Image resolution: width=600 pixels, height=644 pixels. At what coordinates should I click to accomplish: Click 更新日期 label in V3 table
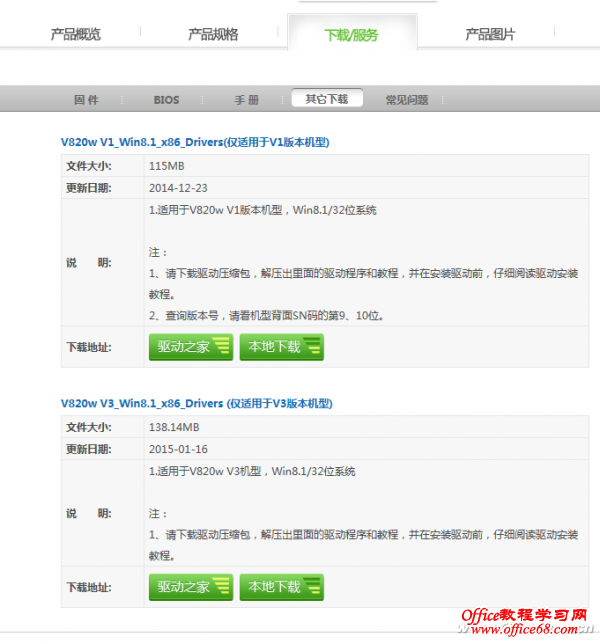click(89, 449)
